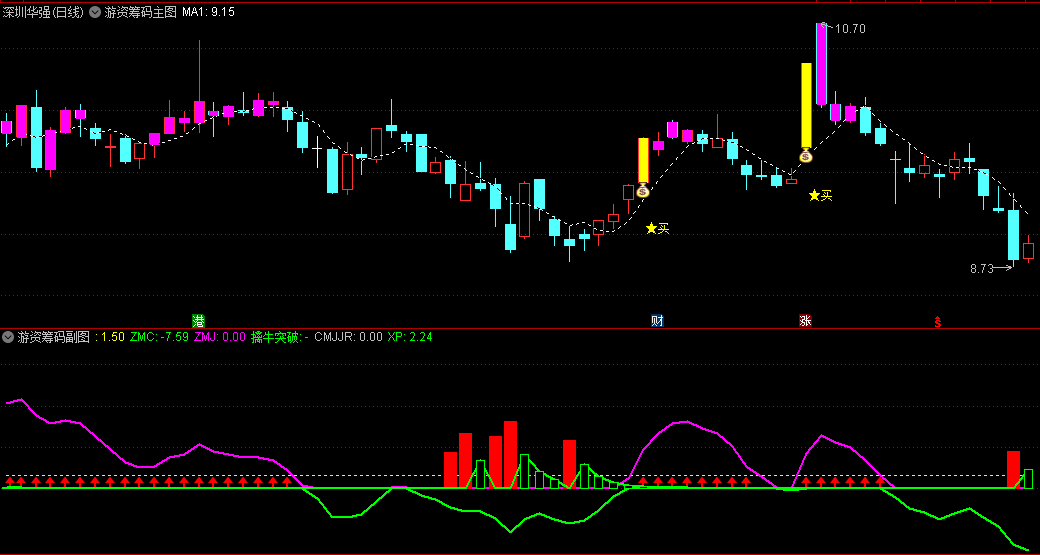Click the ZMJ: 0.00 readout
The width and height of the screenshot is (1040, 555).
tap(220, 337)
